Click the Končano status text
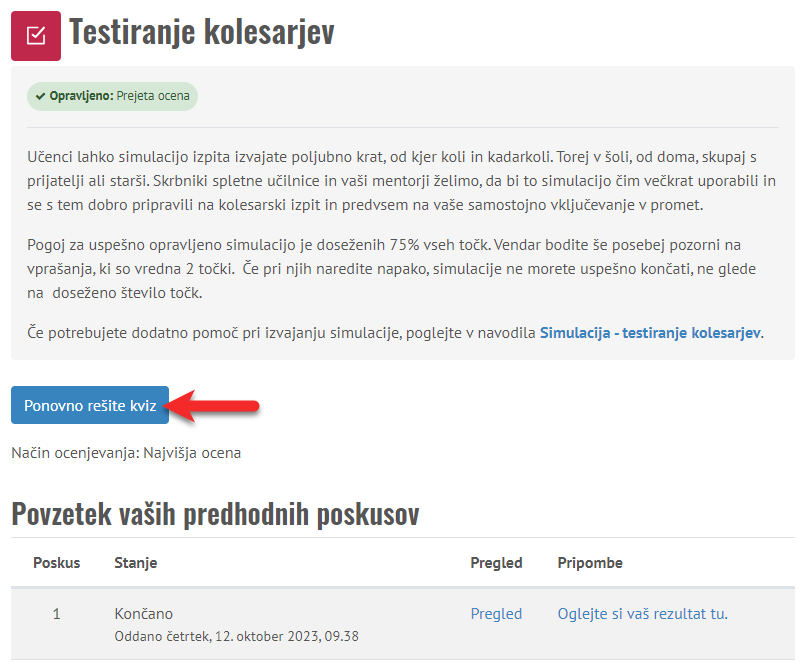This screenshot has height=671, width=805. tap(144, 613)
